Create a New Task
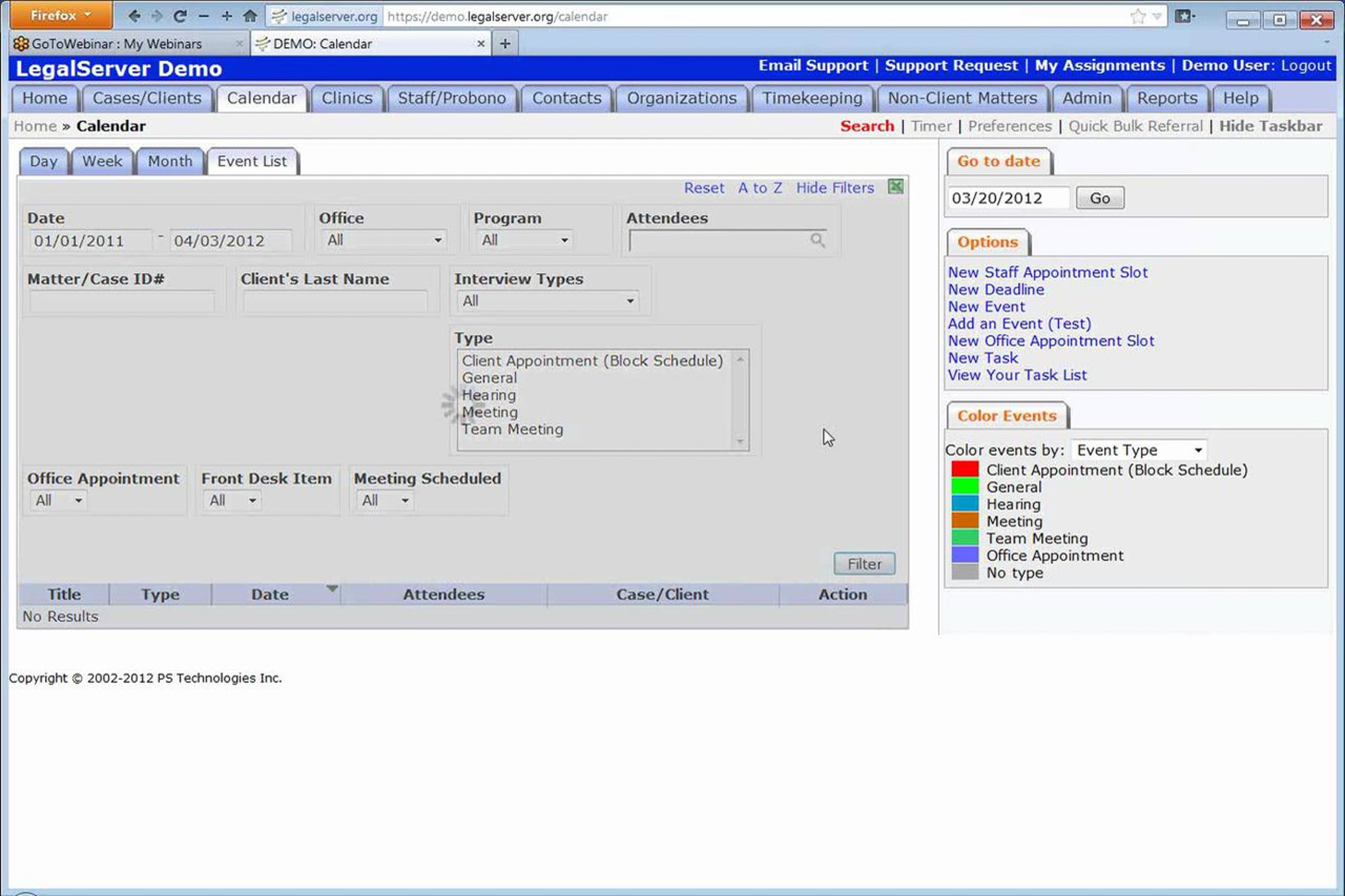Screen dimensions: 1345x896 click(983, 358)
